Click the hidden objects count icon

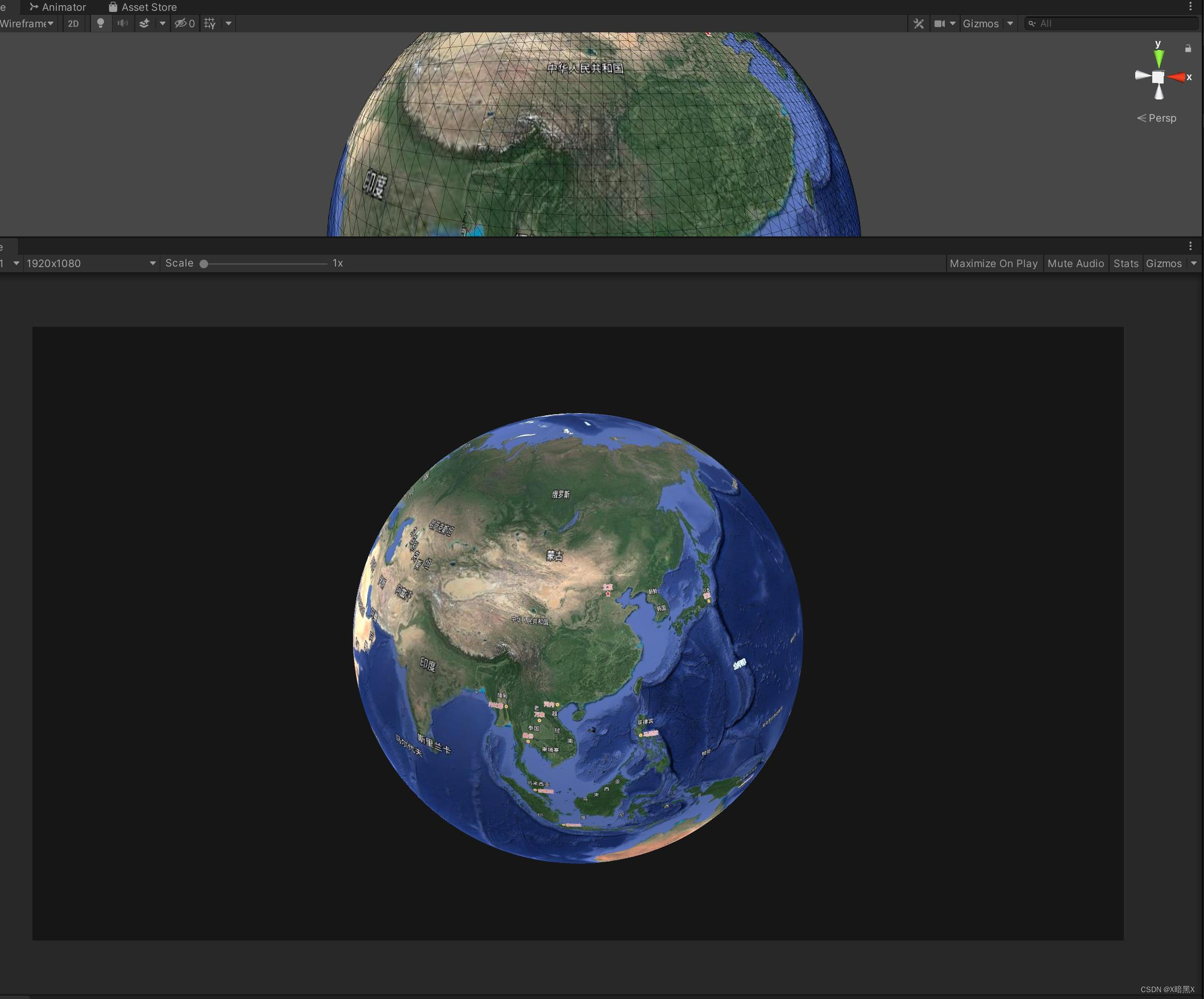point(184,23)
